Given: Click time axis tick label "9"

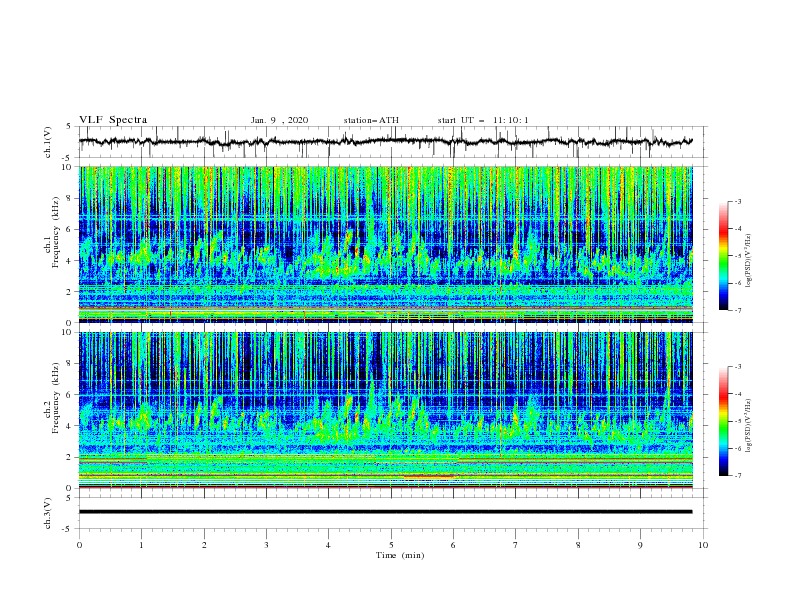Looking at the screenshot, I should tap(640, 545).
